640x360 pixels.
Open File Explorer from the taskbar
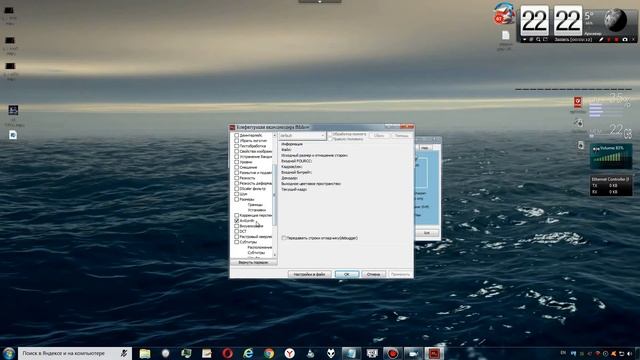[144, 353]
